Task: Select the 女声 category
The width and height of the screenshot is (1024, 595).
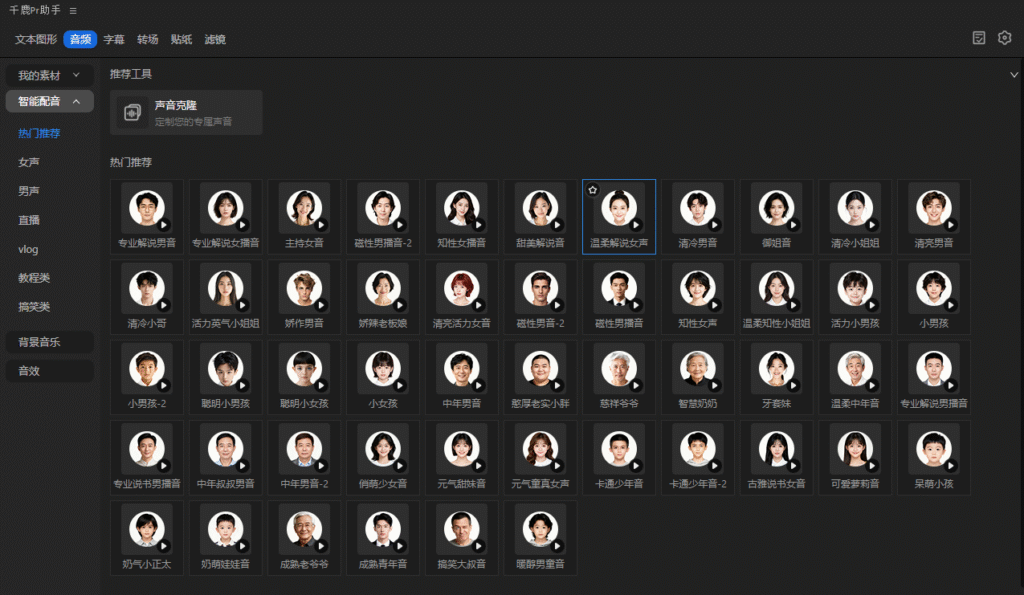Action: pos(29,162)
